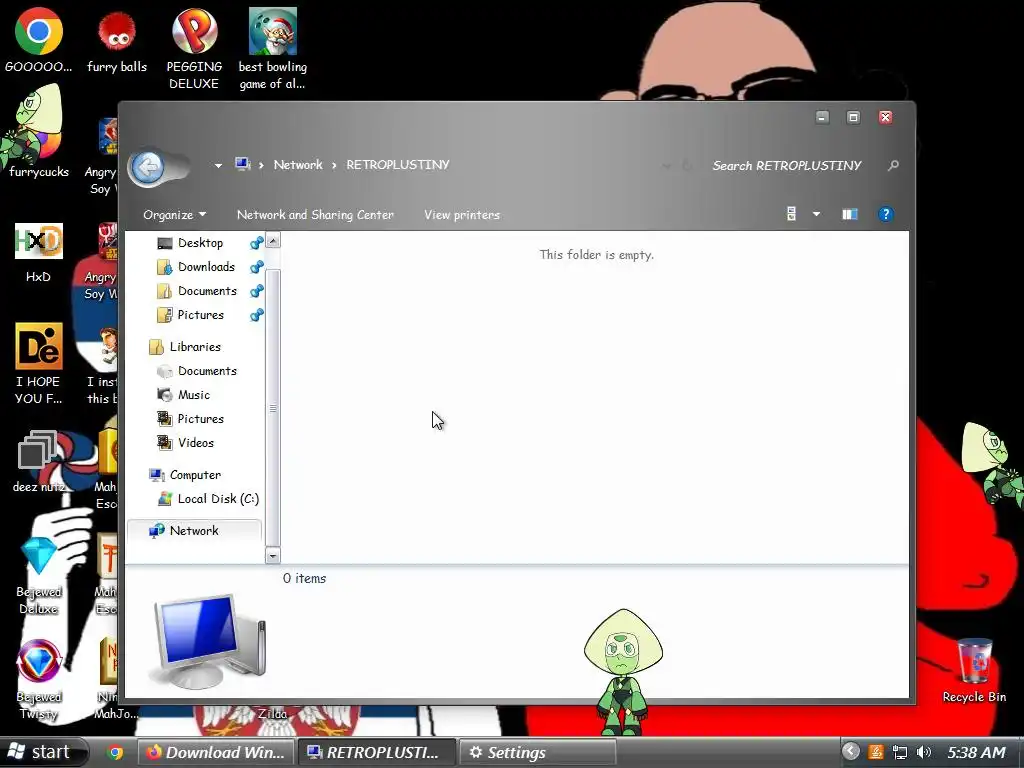Select the HxD desktop icon
The height and width of the screenshot is (768, 1024).
click(39, 253)
